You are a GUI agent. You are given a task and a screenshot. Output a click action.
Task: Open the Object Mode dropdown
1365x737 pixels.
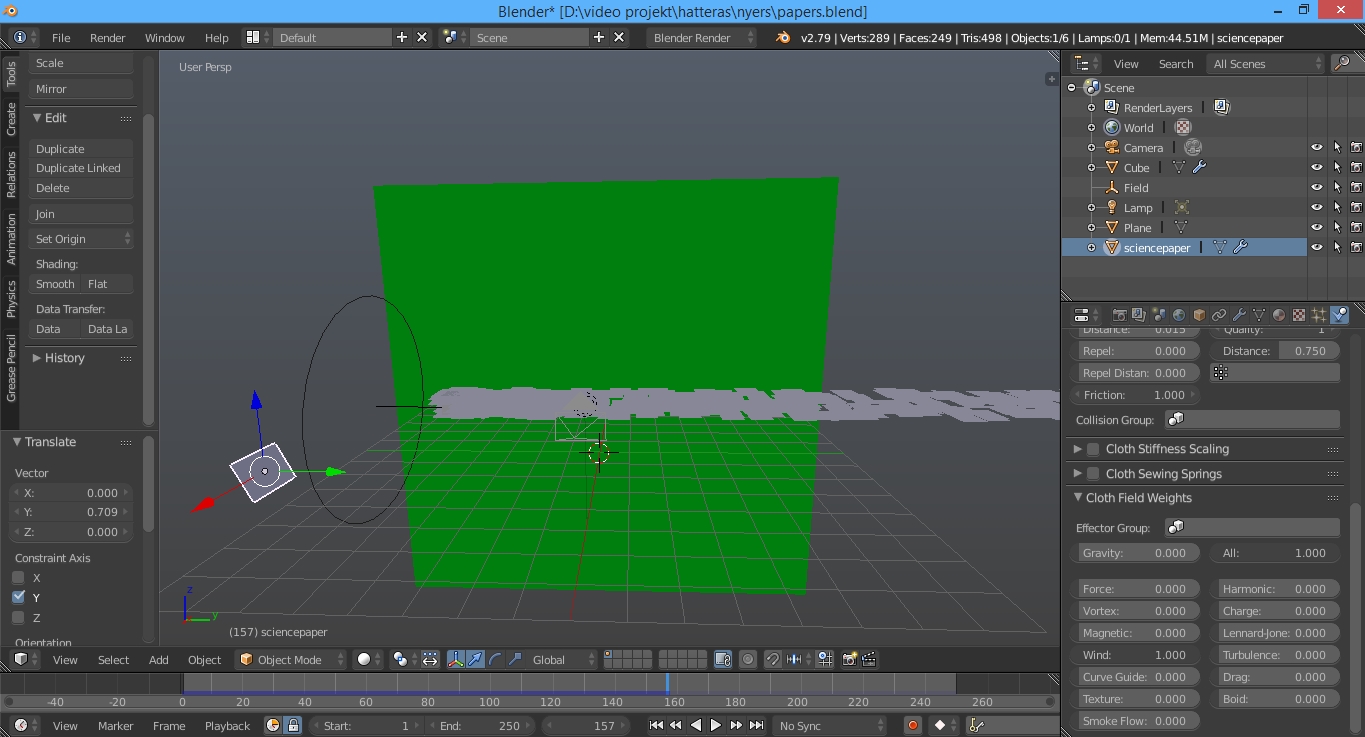291,659
